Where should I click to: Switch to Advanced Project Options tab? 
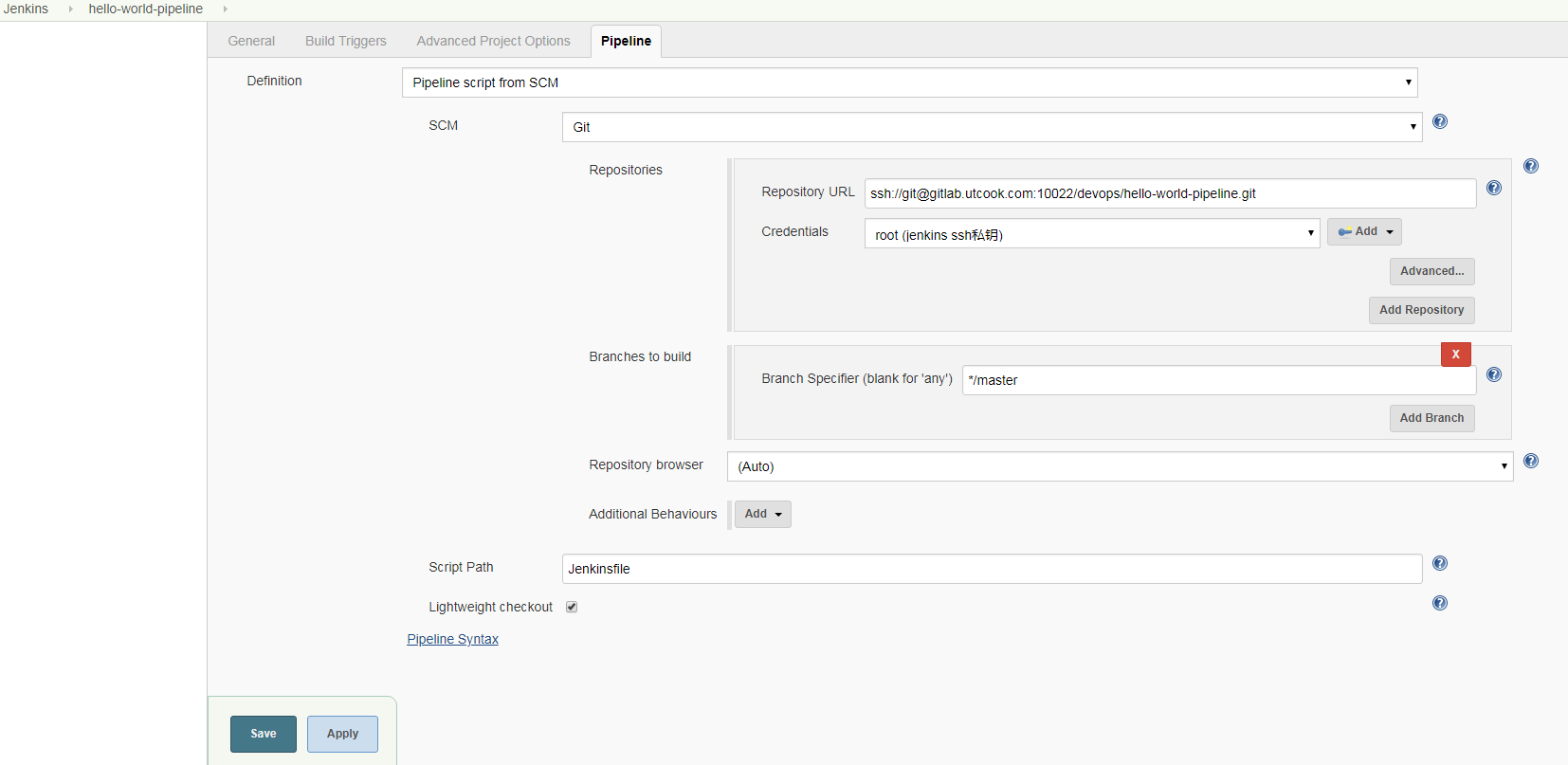pyautogui.click(x=493, y=41)
